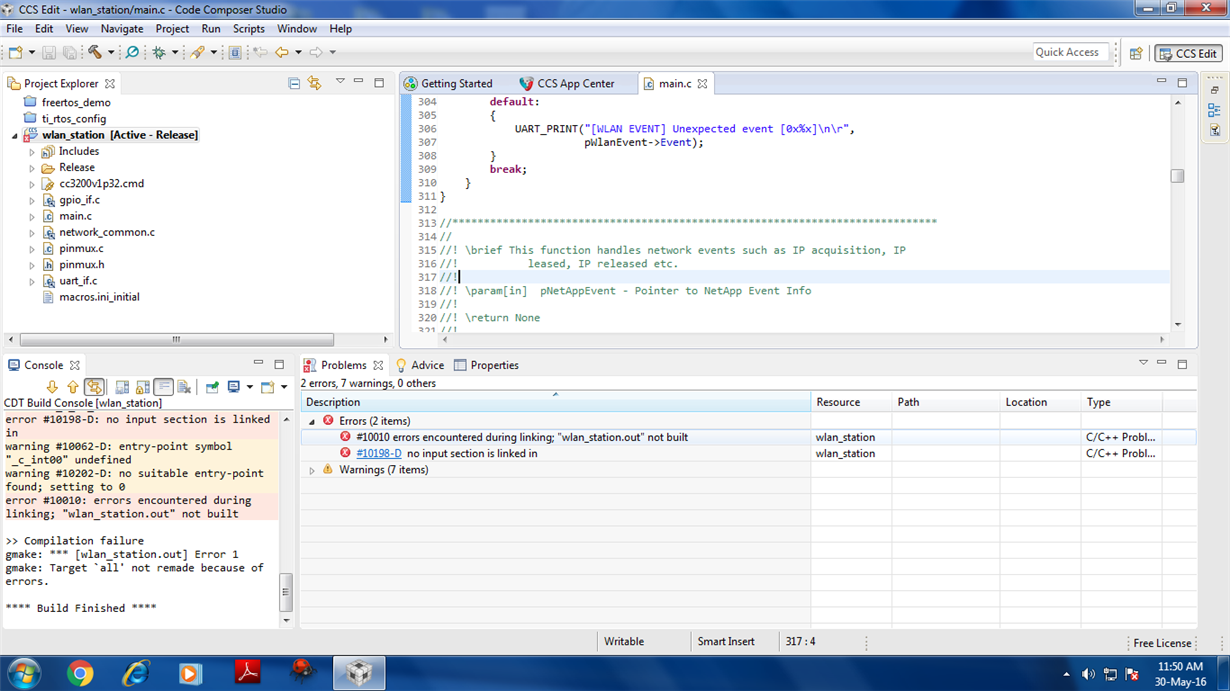Click the Back arrow in toolbar

pyautogui.click(x=282, y=52)
